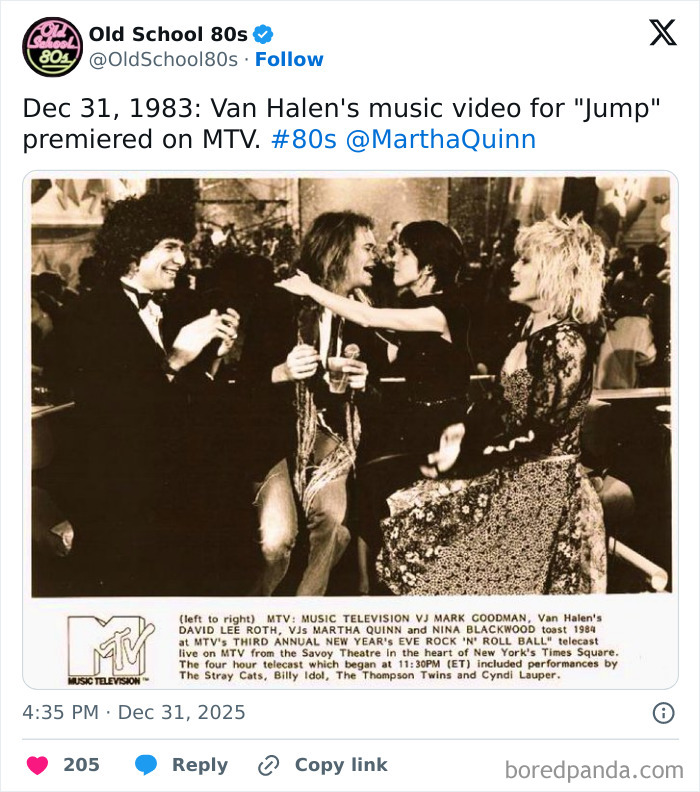
Task: Click the Copy link chain icon
Action: 268,765
